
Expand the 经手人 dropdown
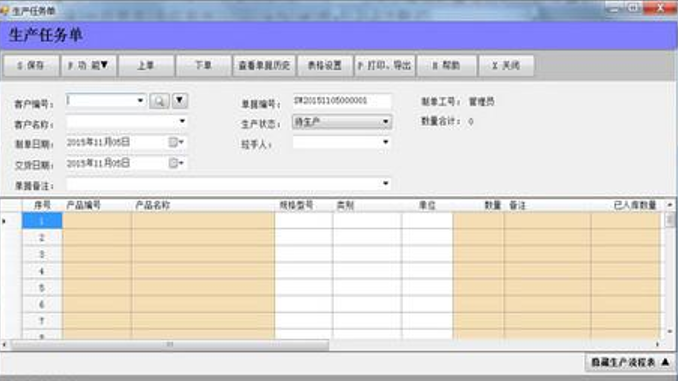coord(385,142)
